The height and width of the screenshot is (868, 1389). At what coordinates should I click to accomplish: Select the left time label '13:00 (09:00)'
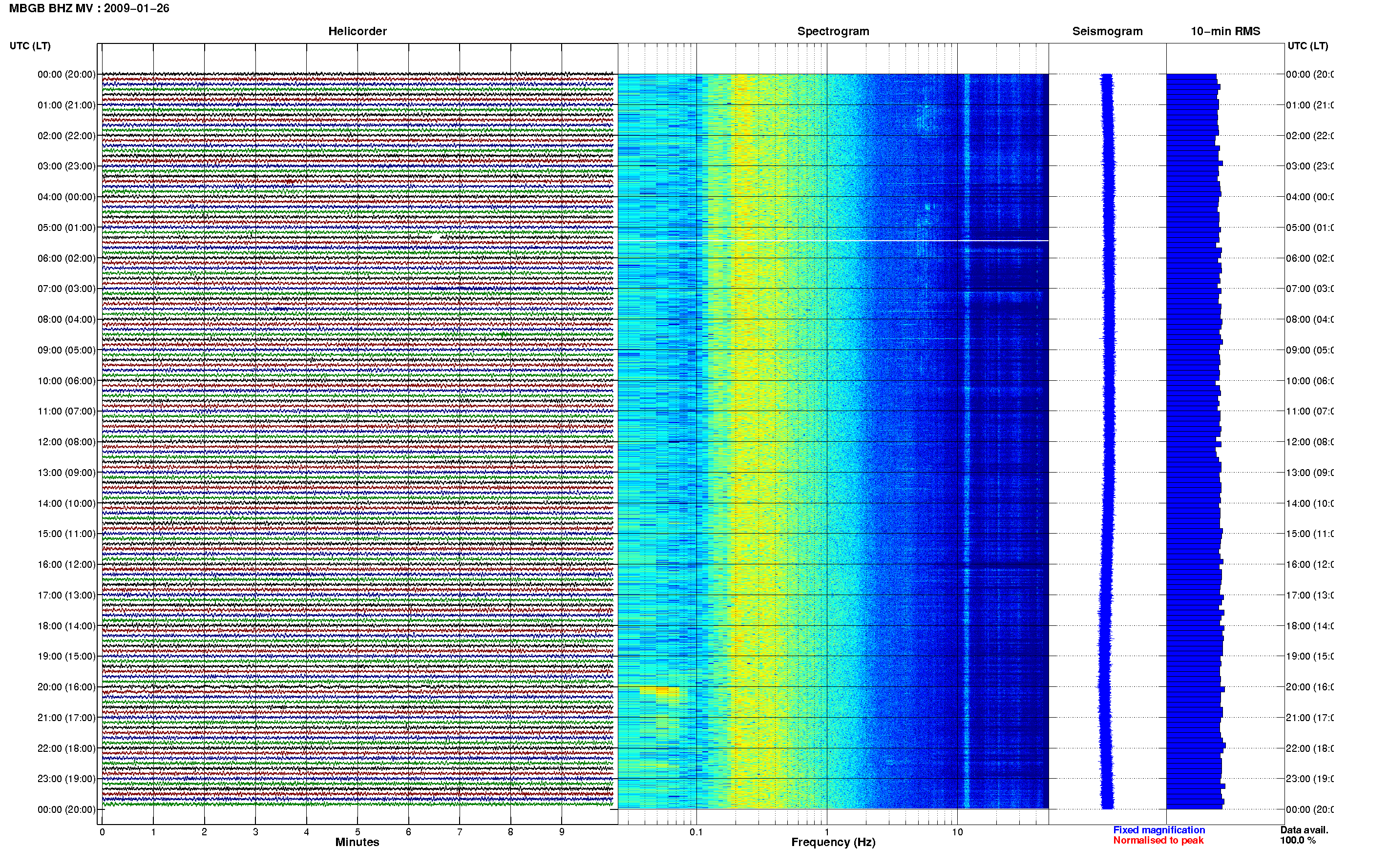click(66, 473)
